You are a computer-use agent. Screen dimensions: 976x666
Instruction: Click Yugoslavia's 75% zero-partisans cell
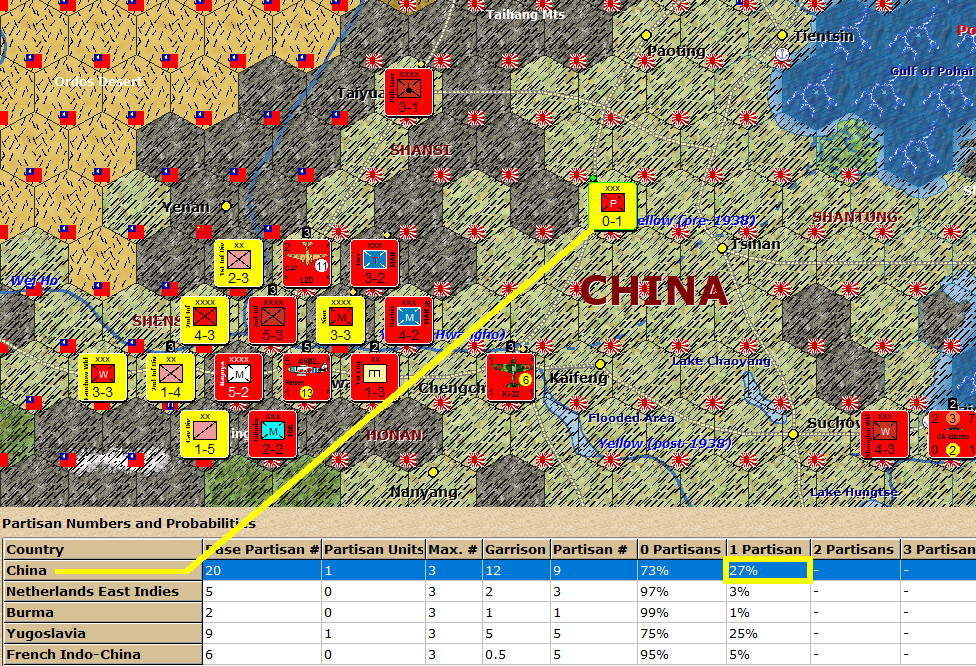[682, 634]
